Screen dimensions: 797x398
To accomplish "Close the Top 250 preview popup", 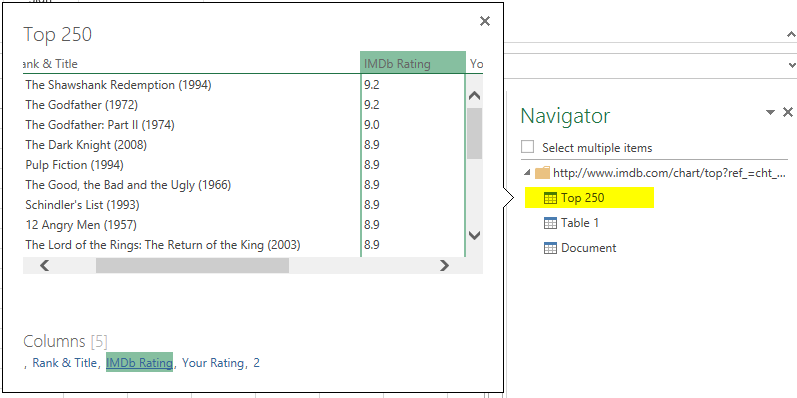I will [485, 21].
